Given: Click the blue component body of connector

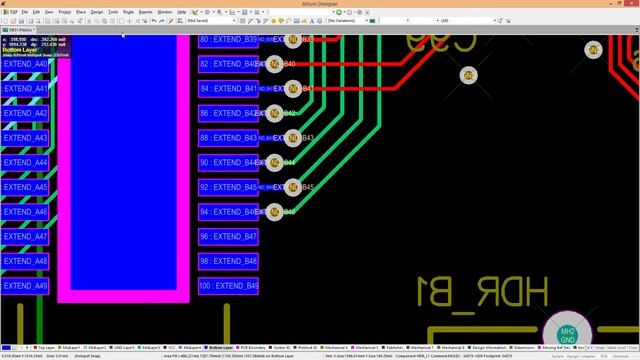Looking at the screenshot, I should click(x=124, y=162).
